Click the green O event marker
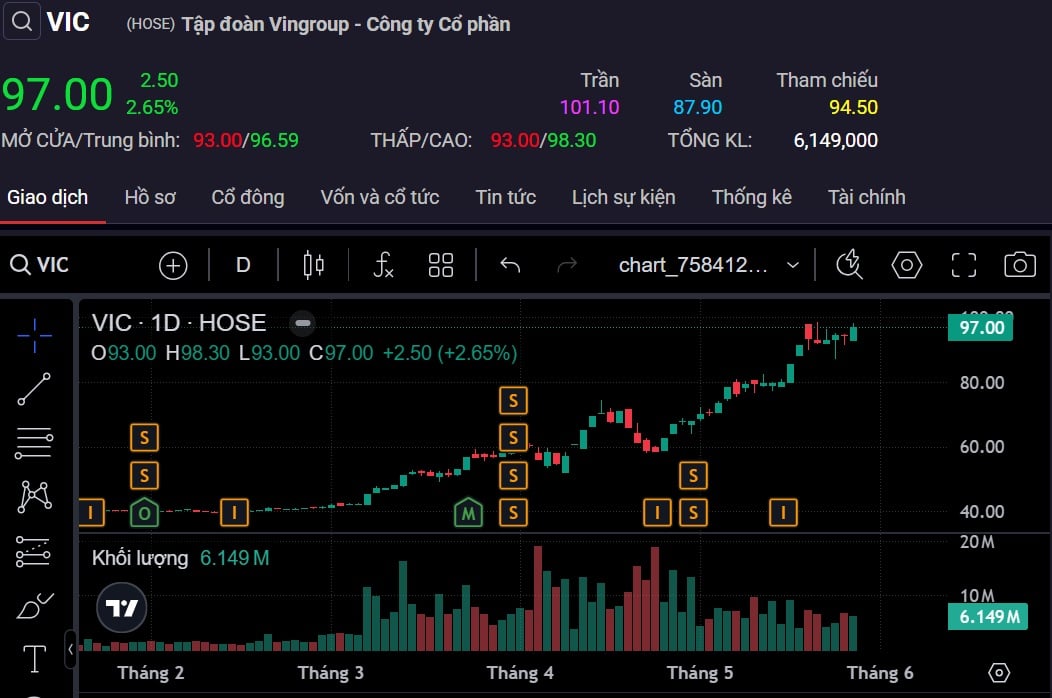Screen dimensions: 1052x698 (144, 513)
